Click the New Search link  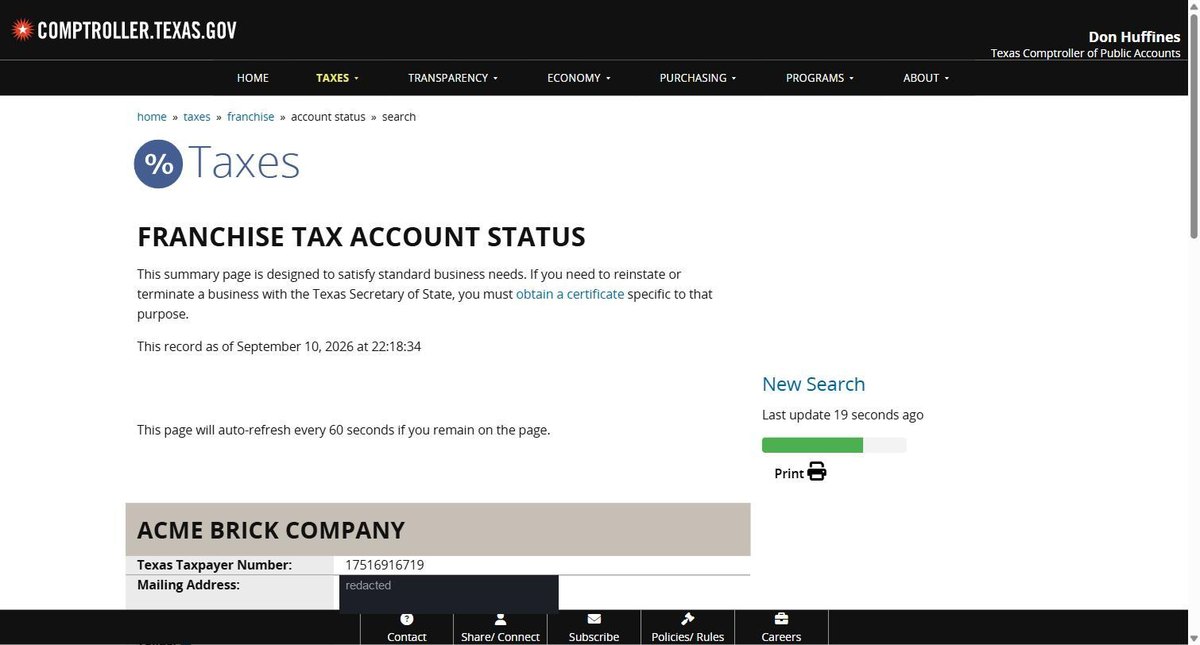813,384
